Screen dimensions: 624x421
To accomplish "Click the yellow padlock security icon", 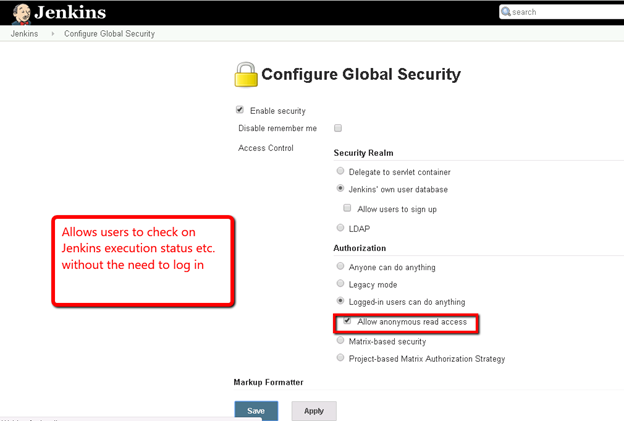I will click(246, 74).
